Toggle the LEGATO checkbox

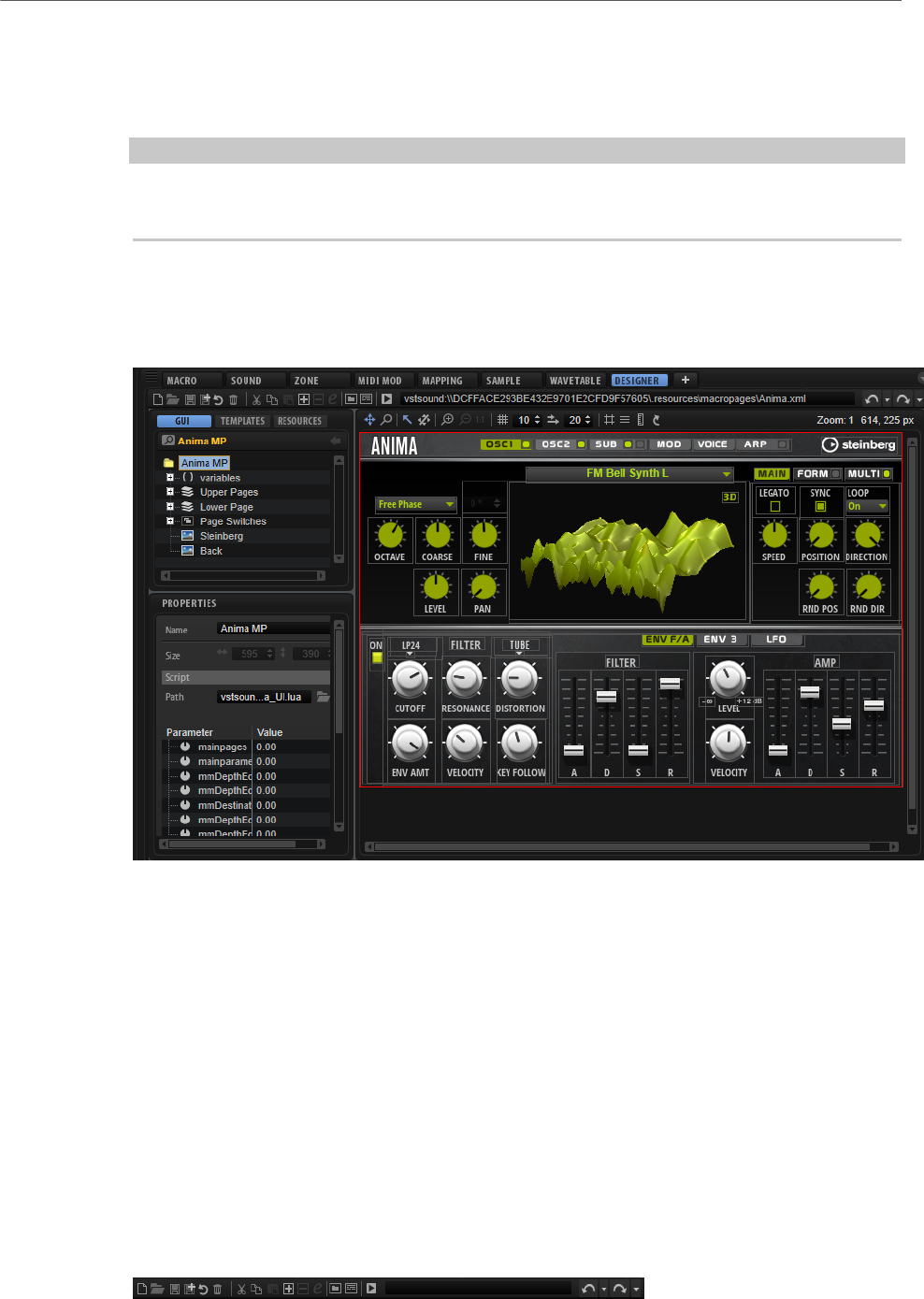[x=774, y=507]
